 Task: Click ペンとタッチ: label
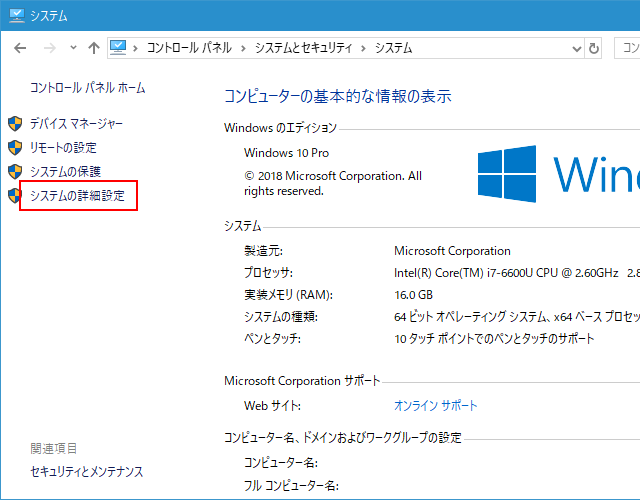[x=272, y=338]
